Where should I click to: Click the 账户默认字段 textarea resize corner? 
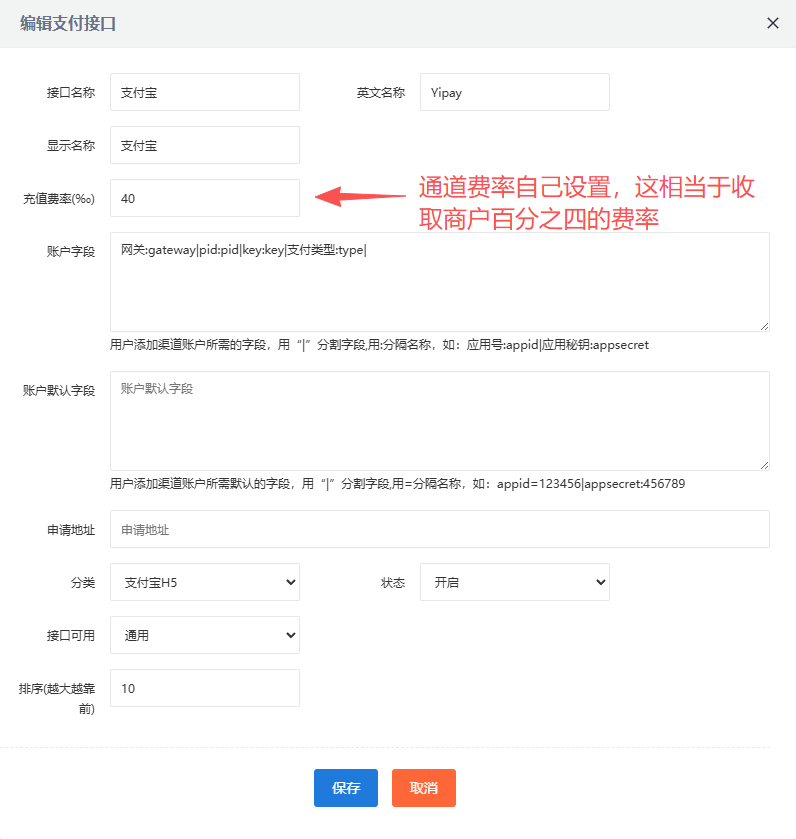pos(764,465)
